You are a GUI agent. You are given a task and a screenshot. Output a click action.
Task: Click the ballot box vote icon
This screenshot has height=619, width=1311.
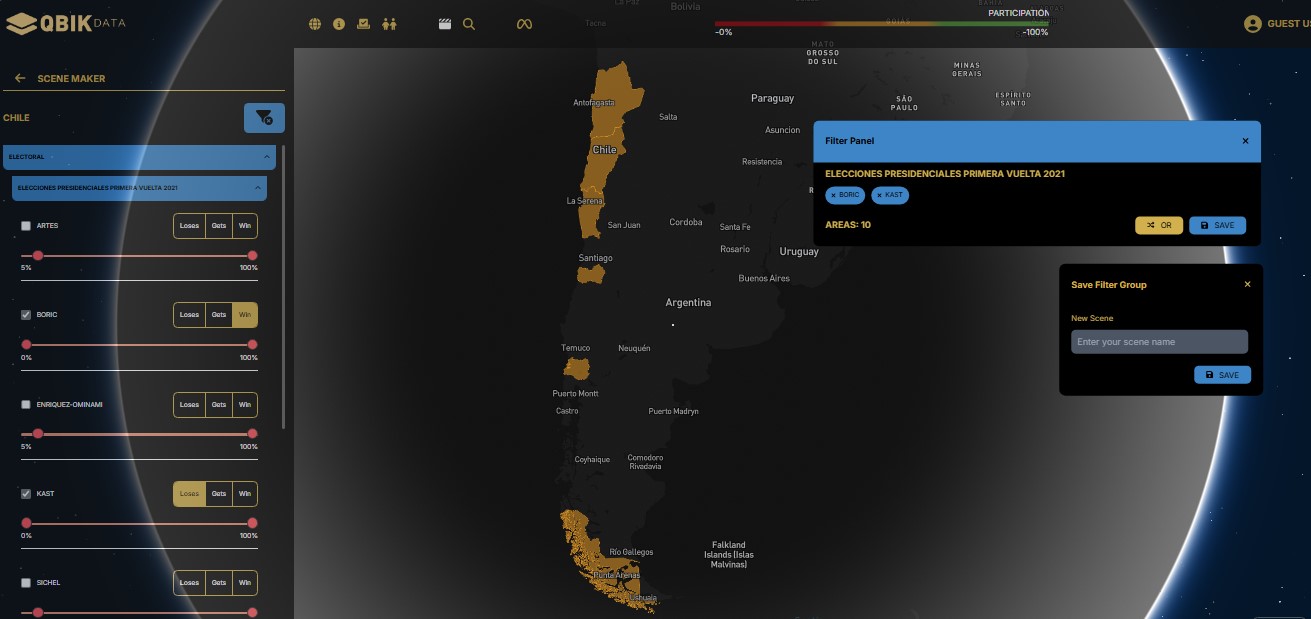pos(364,24)
